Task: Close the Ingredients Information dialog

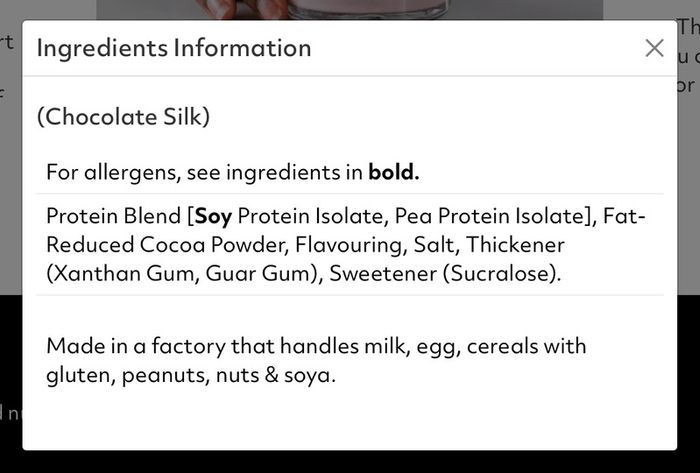Action: 654,48
